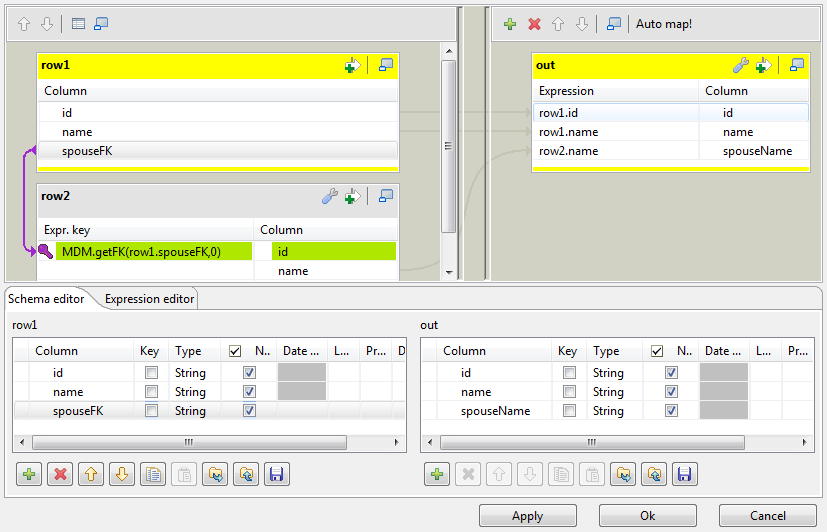Check Key box for spouseFK column

151,411
